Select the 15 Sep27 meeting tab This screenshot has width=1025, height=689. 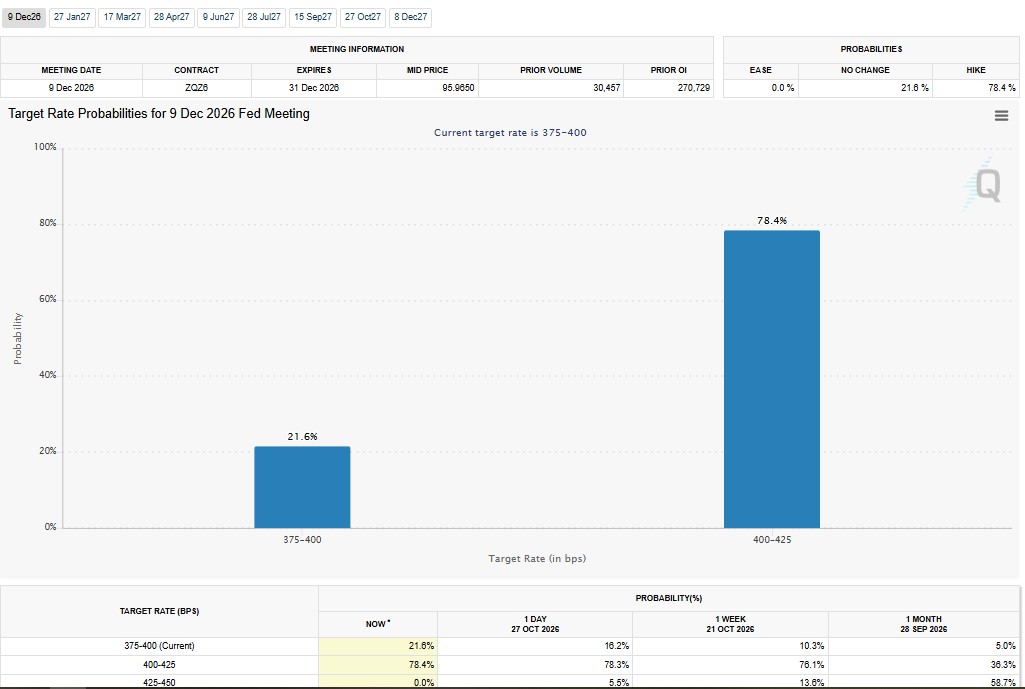click(x=312, y=17)
